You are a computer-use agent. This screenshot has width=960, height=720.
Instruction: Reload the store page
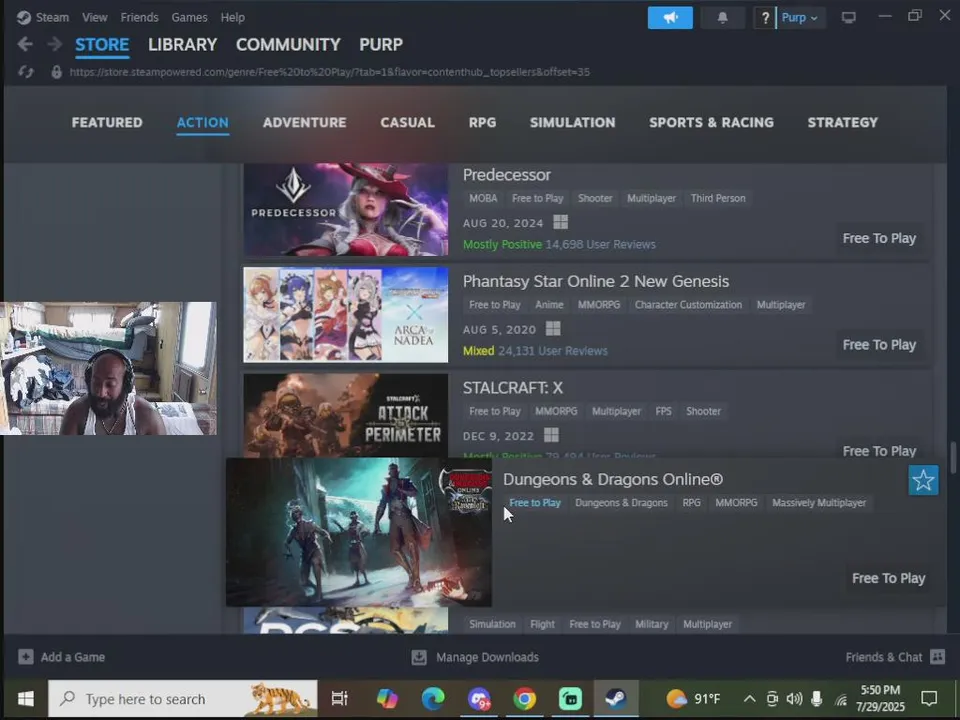tap(26, 72)
